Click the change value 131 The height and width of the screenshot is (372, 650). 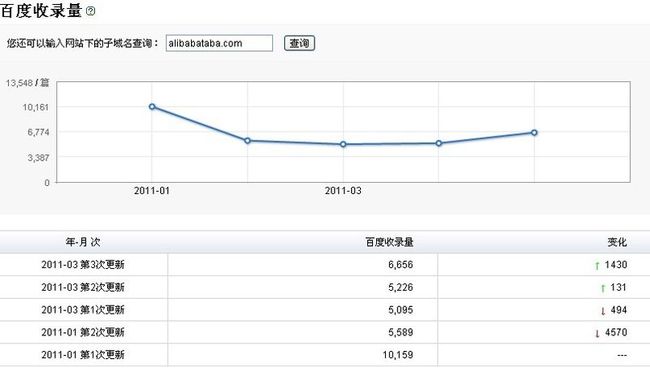(618, 287)
